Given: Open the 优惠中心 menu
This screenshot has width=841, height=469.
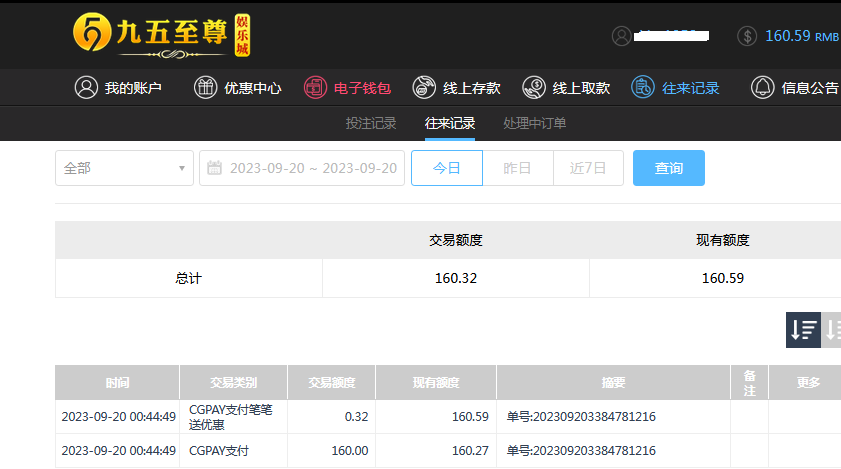Looking at the screenshot, I should (x=237, y=87).
